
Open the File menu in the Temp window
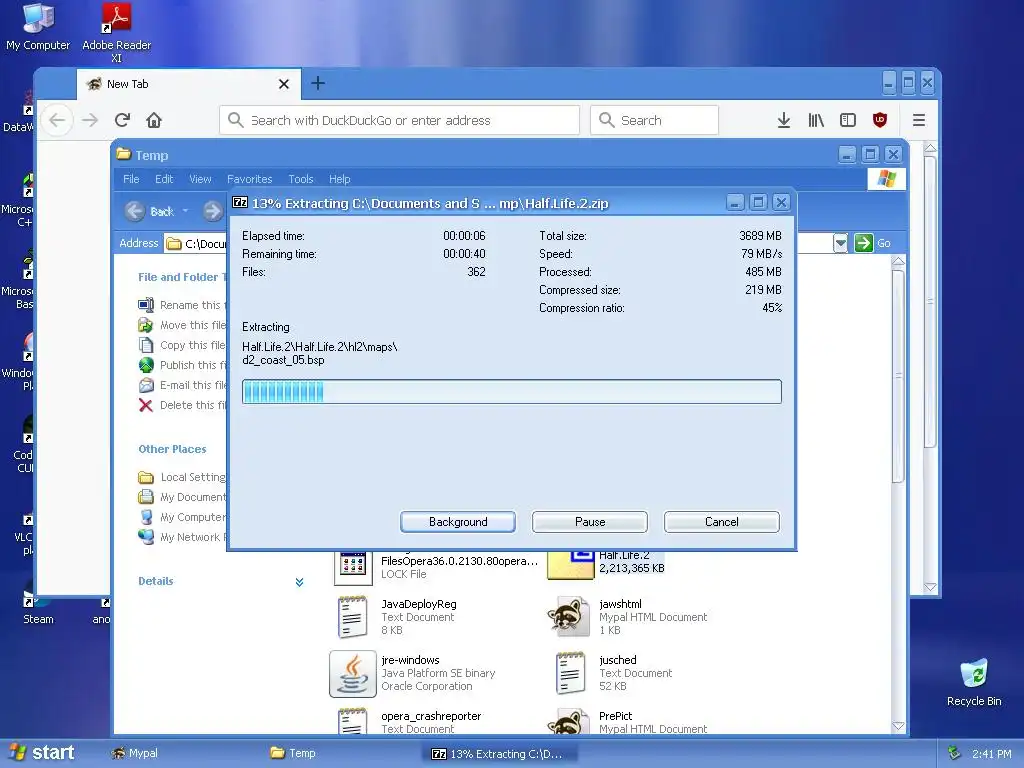point(131,179)
